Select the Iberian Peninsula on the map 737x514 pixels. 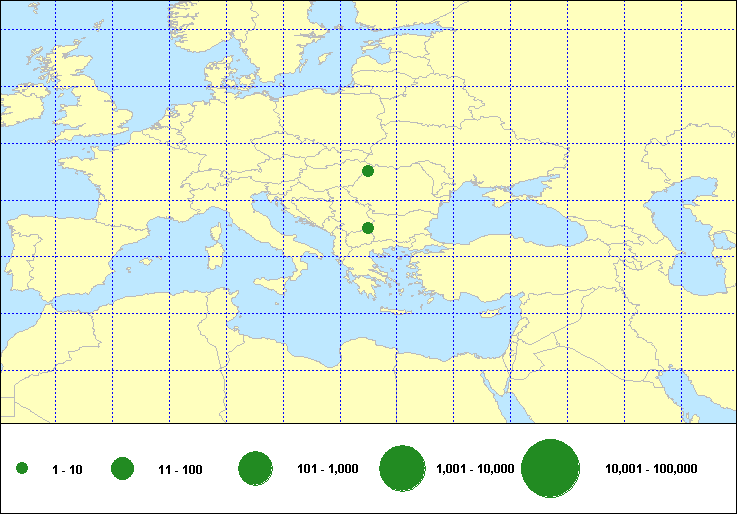50,250
